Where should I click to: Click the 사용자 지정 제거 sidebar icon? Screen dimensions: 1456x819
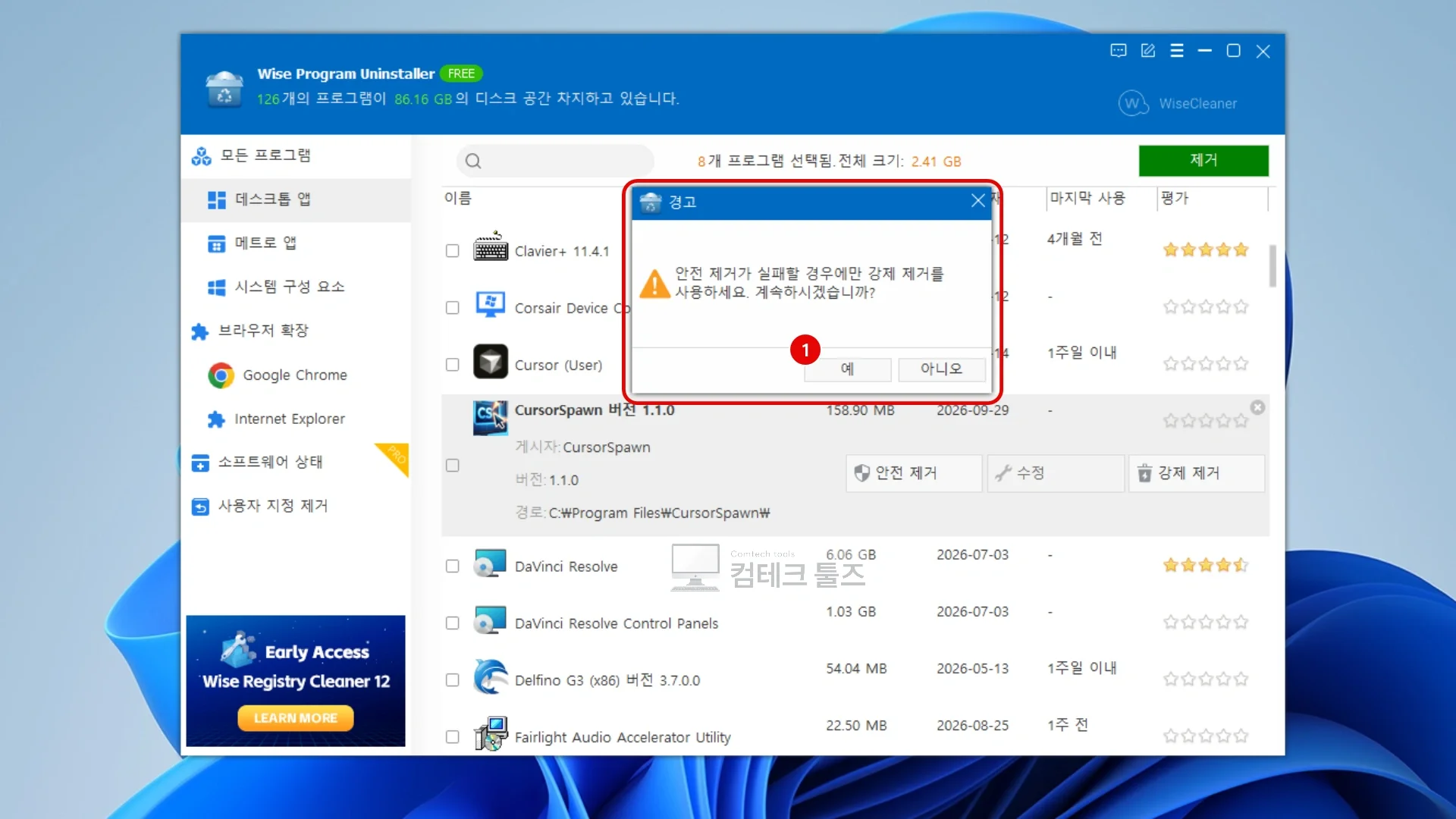(x=200, y=507)
